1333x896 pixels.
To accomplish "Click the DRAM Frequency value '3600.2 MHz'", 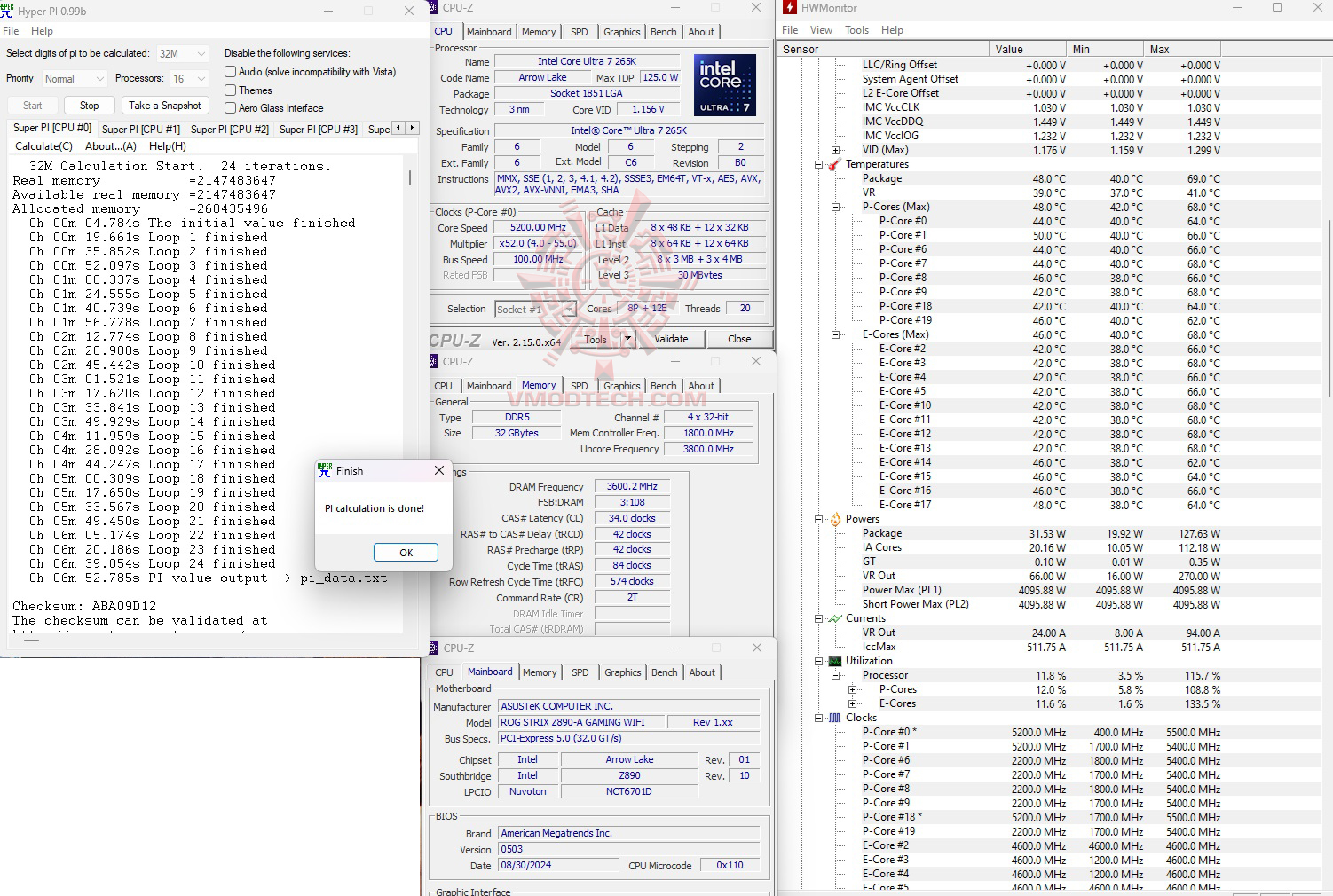I will point(632,487).
